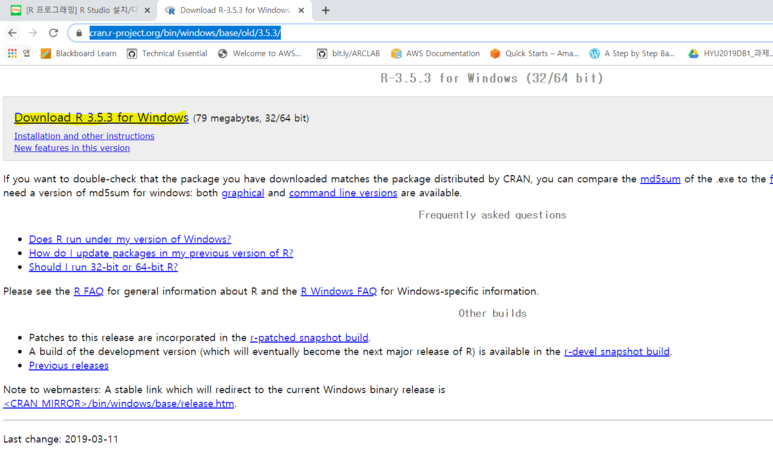This screenshot has height=458, width=773.
Task: Go back using the browser back arrow
Action: click(12, 33)
